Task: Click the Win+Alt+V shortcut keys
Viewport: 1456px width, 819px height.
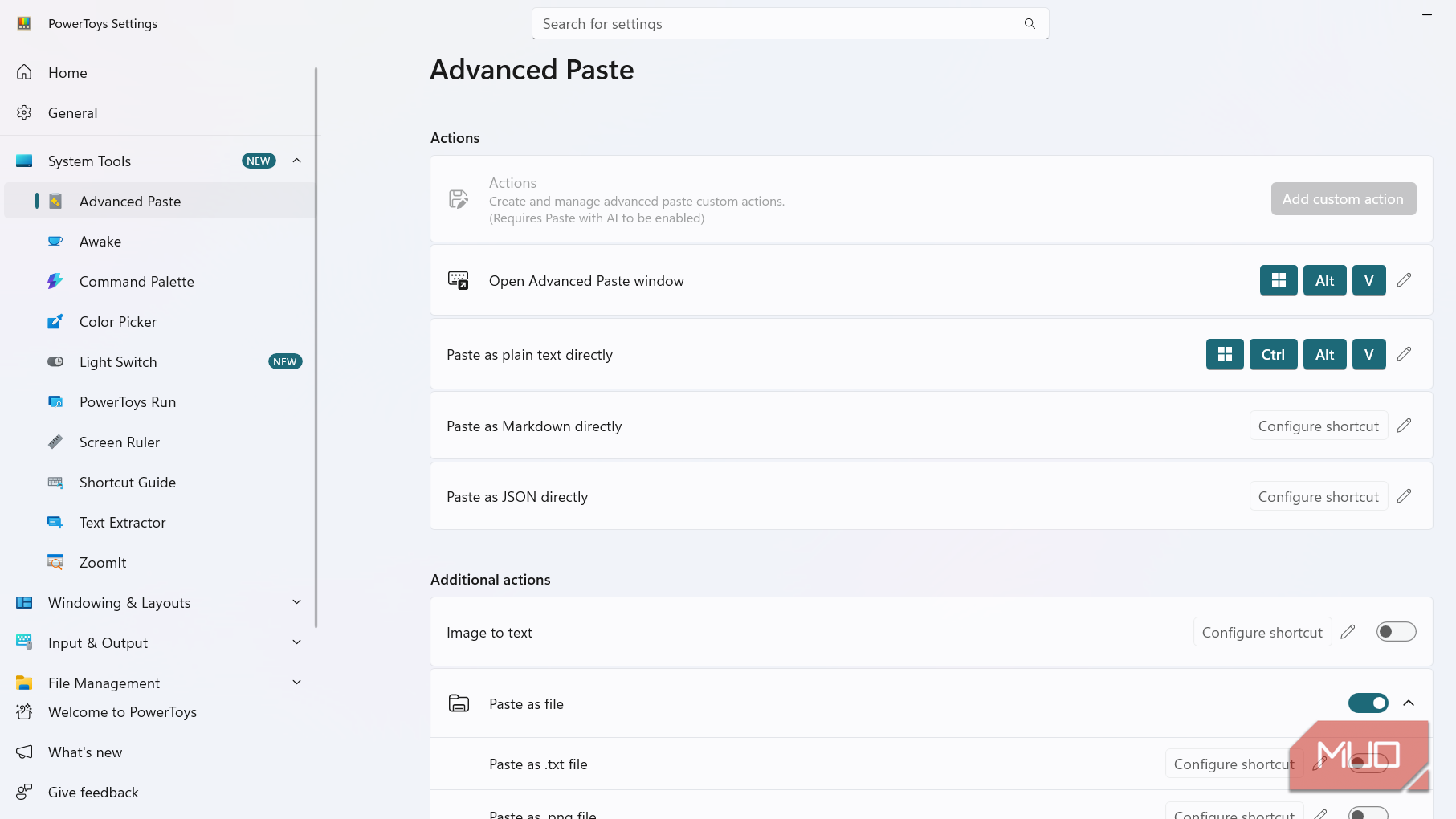Action: click(1323, 280)
